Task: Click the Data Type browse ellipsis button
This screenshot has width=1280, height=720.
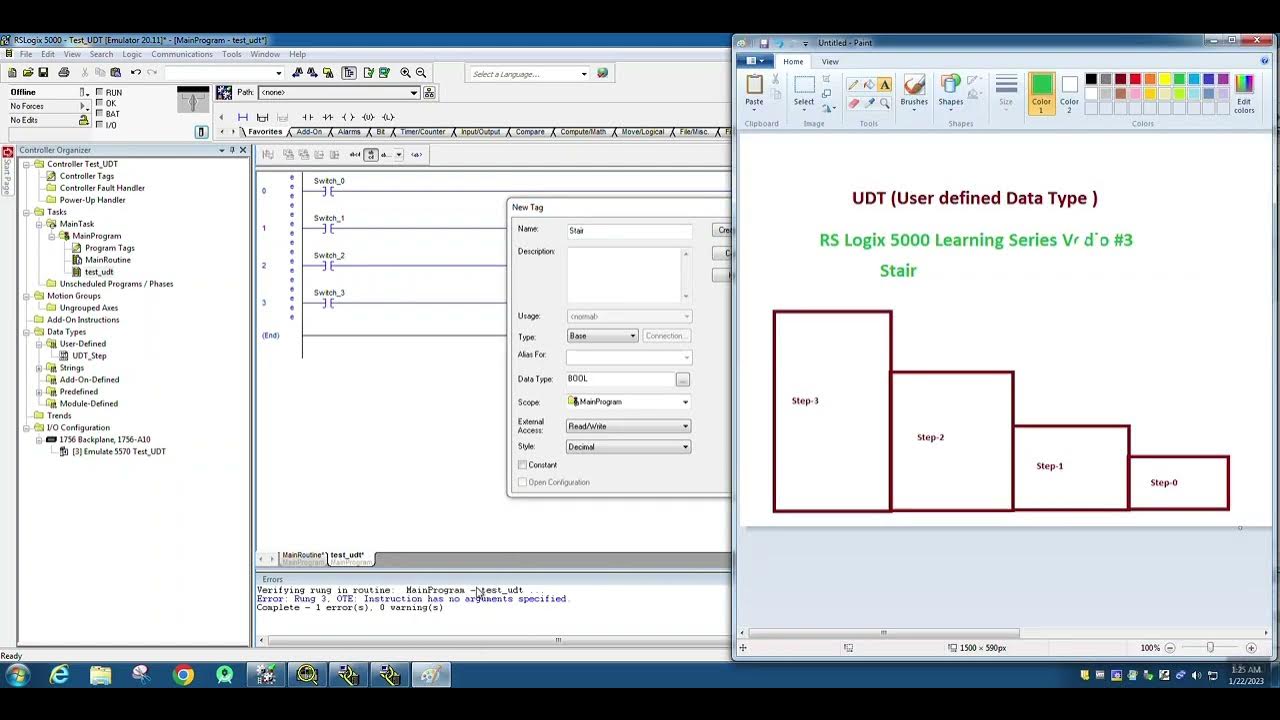Action: click(682, 380)
